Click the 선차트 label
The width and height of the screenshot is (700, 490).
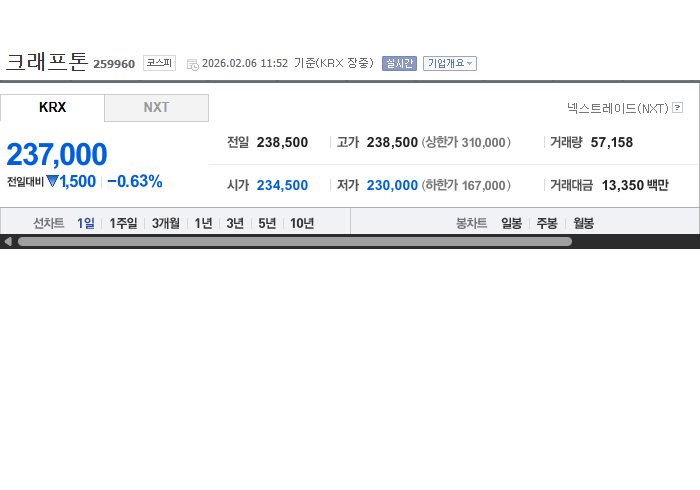click(x=49, y=223)
